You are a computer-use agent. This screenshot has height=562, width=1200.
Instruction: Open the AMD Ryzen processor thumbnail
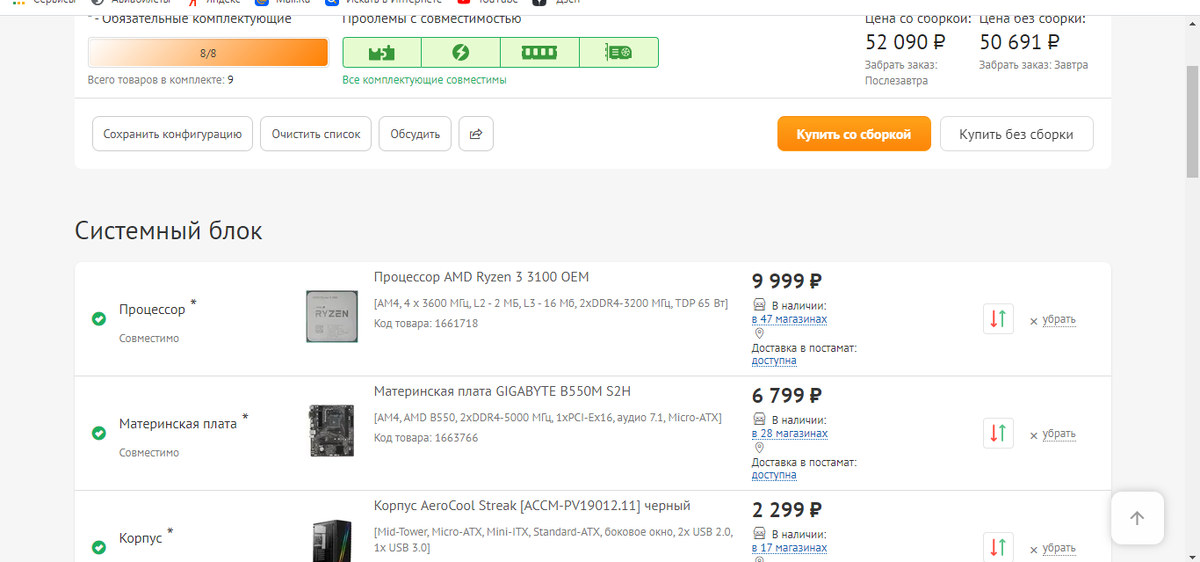click(330, 317)
